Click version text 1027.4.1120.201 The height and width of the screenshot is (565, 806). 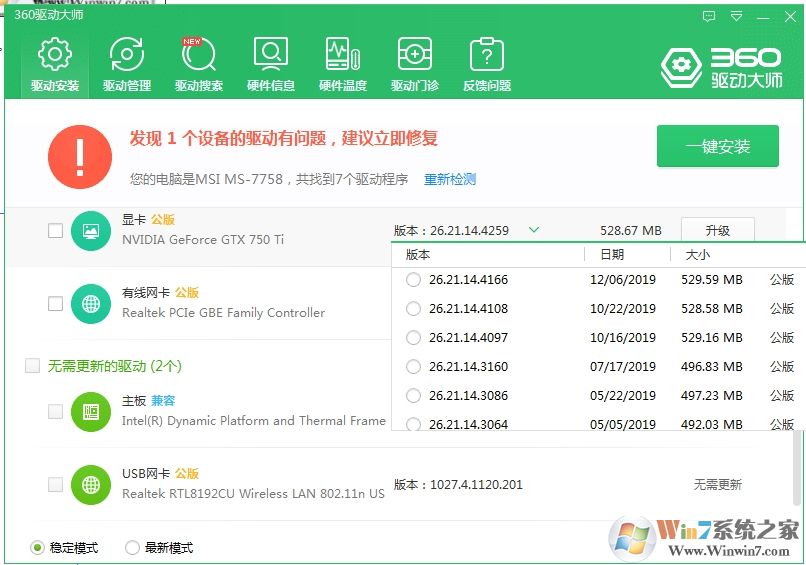tap(476, 484)
